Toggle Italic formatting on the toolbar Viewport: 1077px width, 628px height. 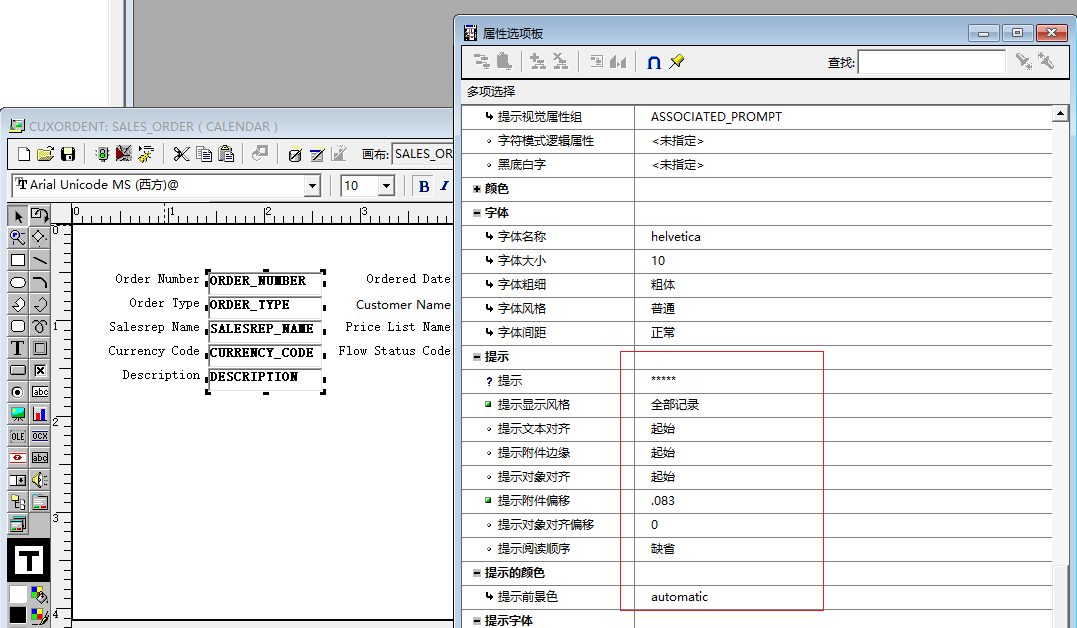444,183
